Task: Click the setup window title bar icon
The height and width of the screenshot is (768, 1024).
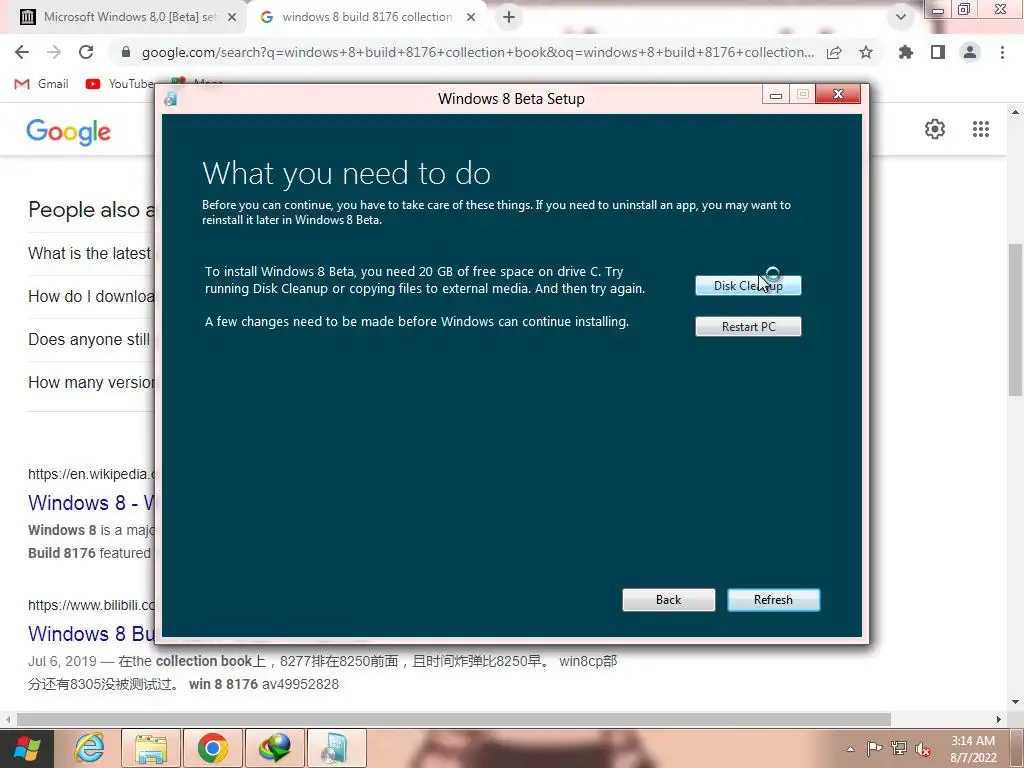Action: [171, 99]
